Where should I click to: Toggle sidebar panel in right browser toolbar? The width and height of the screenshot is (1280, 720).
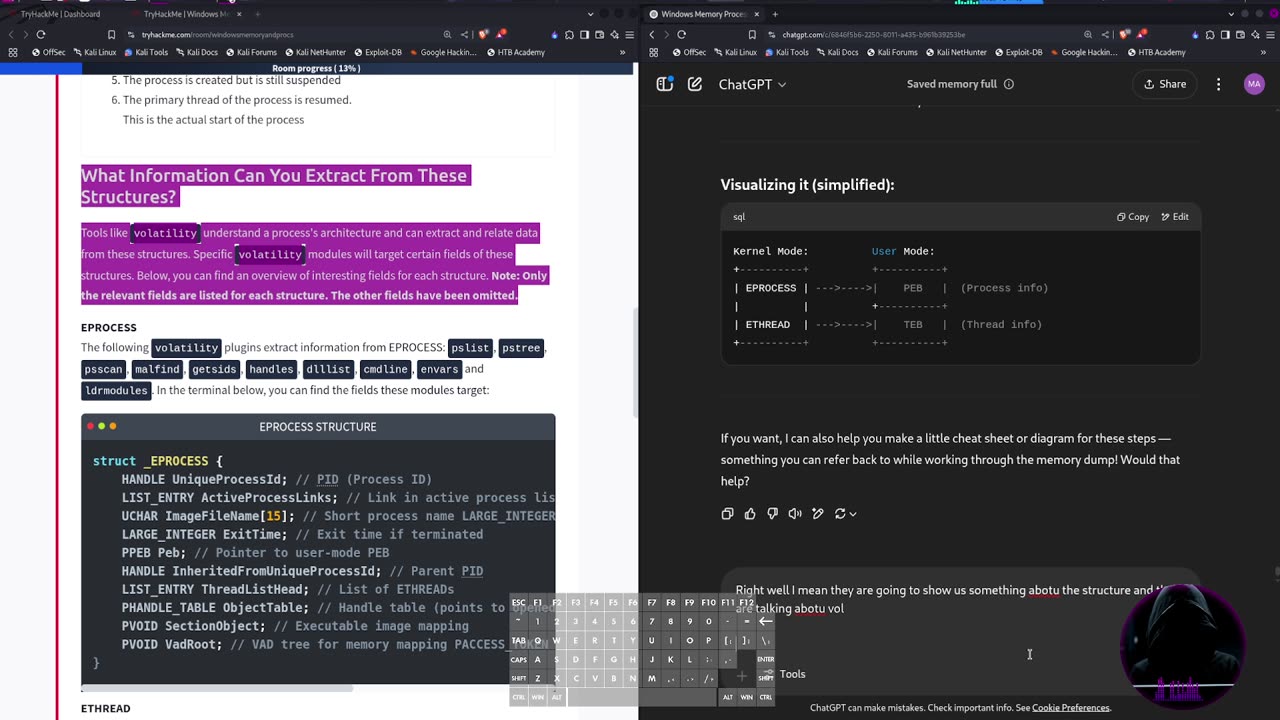(x=1225, y=34)
